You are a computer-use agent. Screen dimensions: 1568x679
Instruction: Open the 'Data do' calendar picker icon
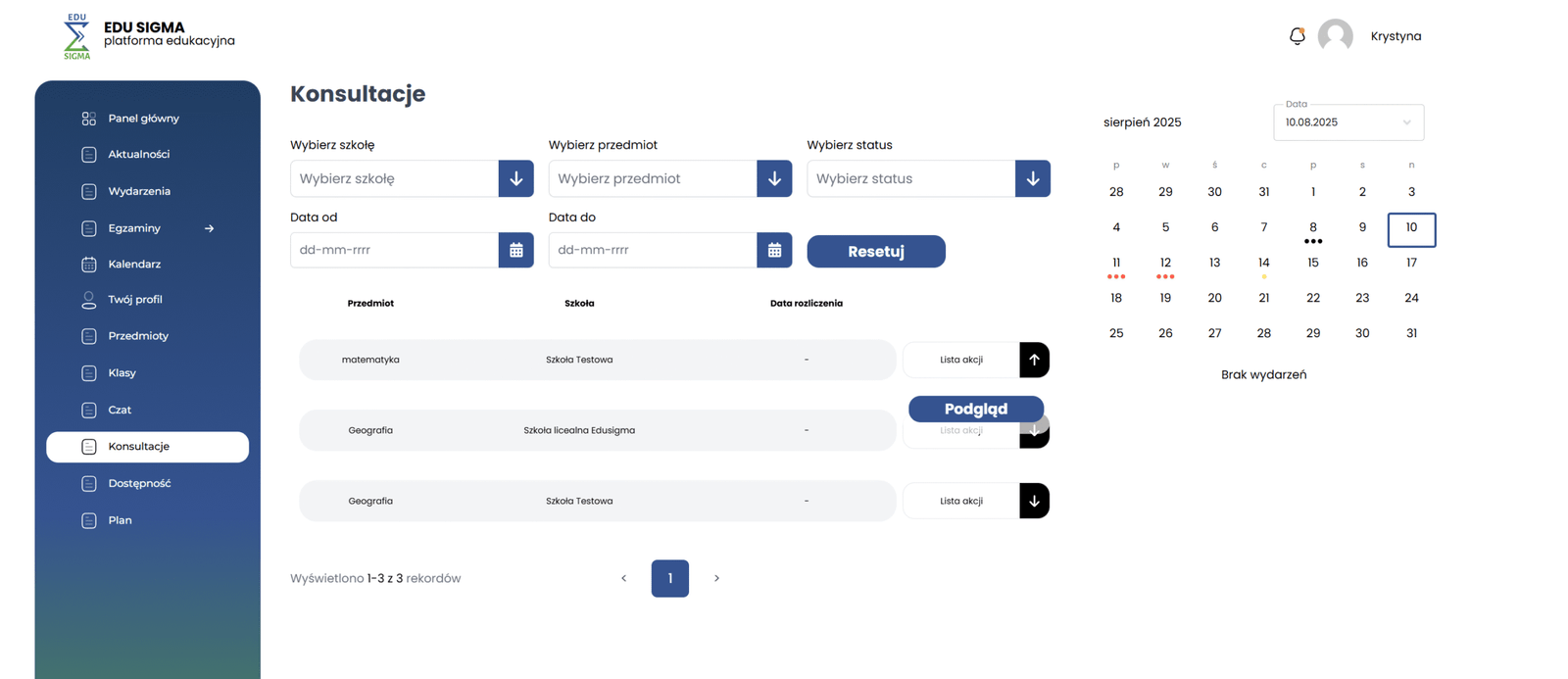coord(774,250)
